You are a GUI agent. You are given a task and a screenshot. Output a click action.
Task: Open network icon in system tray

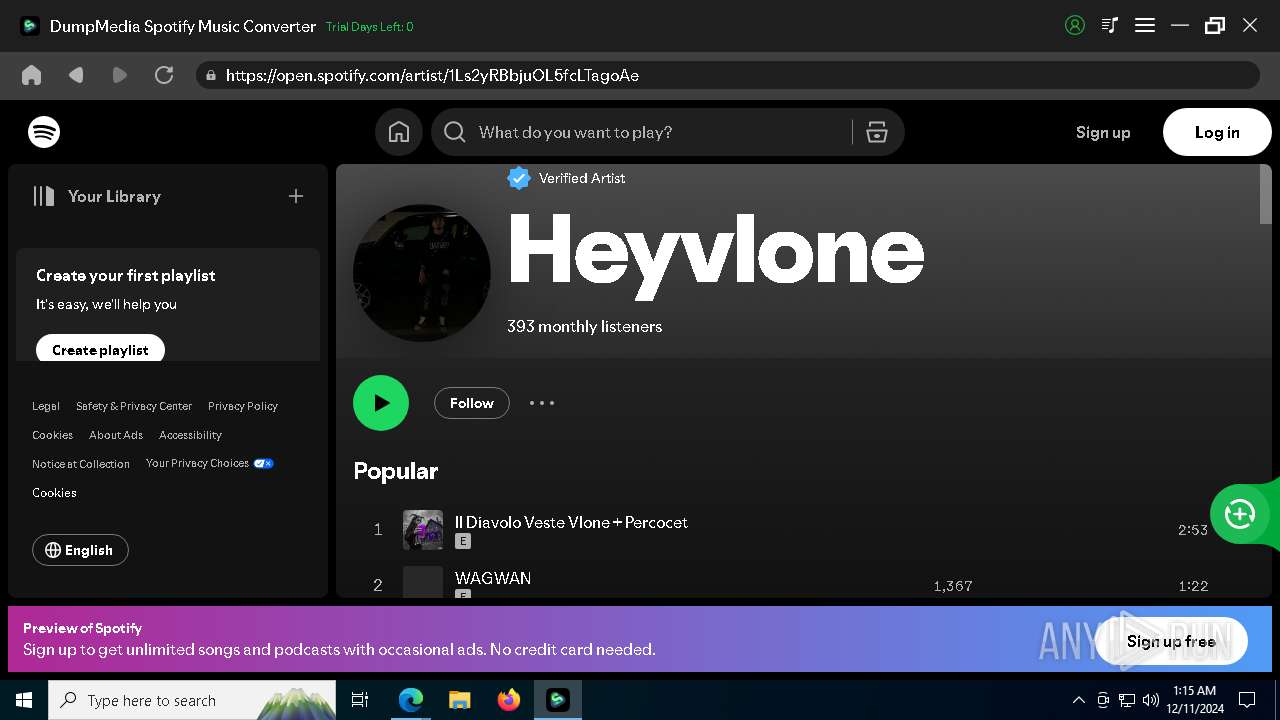(x=1127, y=700)
